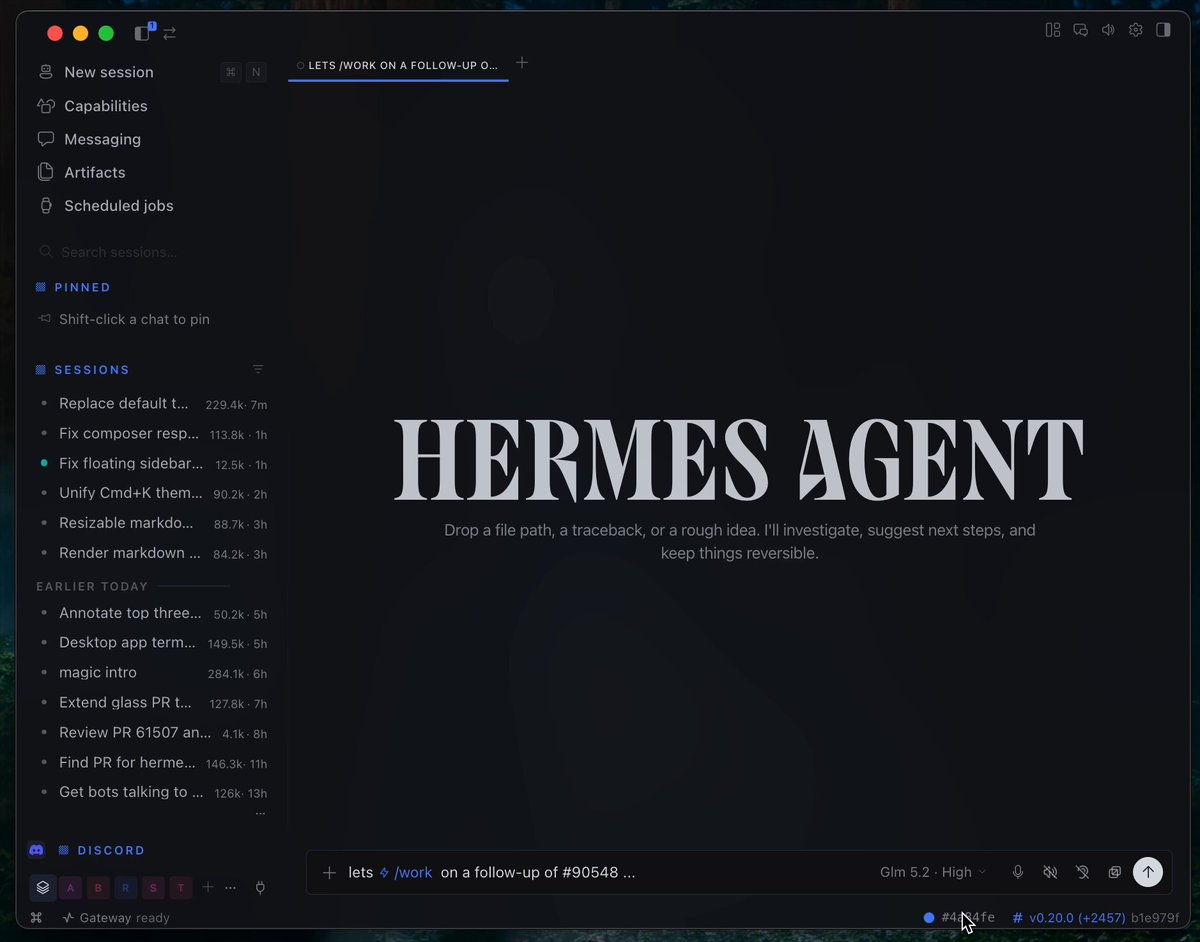The height and width of the screenshot is (942, 1200).
Task: Select profile T avatar
Action: tap(180, 887)
